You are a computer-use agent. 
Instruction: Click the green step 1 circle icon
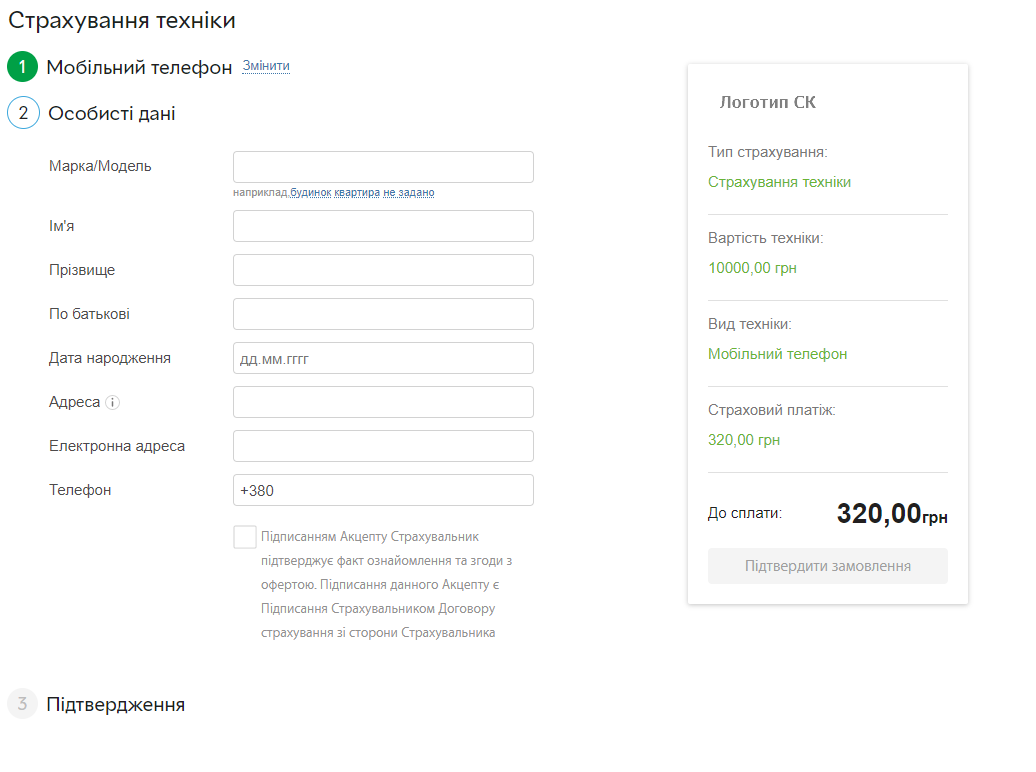coord(22,67)
